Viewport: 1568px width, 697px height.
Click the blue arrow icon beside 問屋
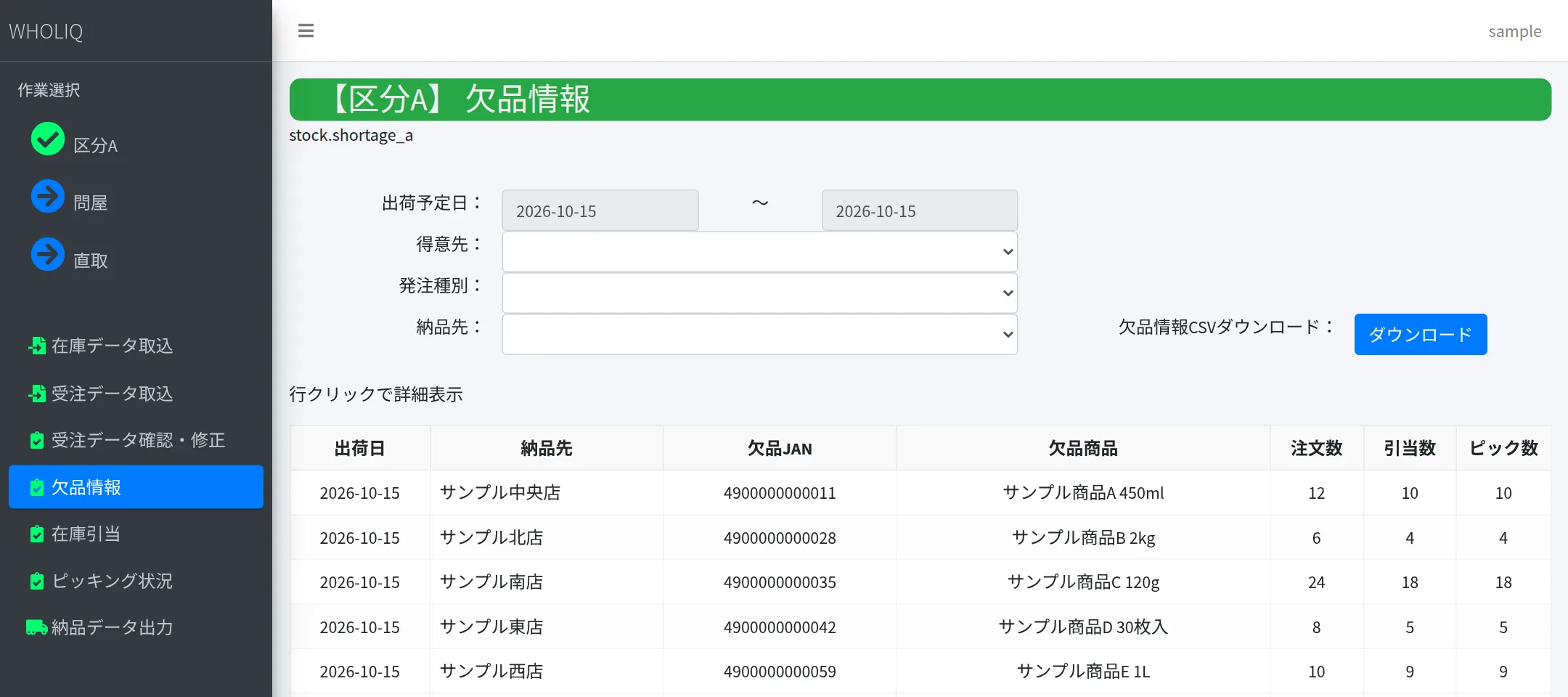(48, 196)
